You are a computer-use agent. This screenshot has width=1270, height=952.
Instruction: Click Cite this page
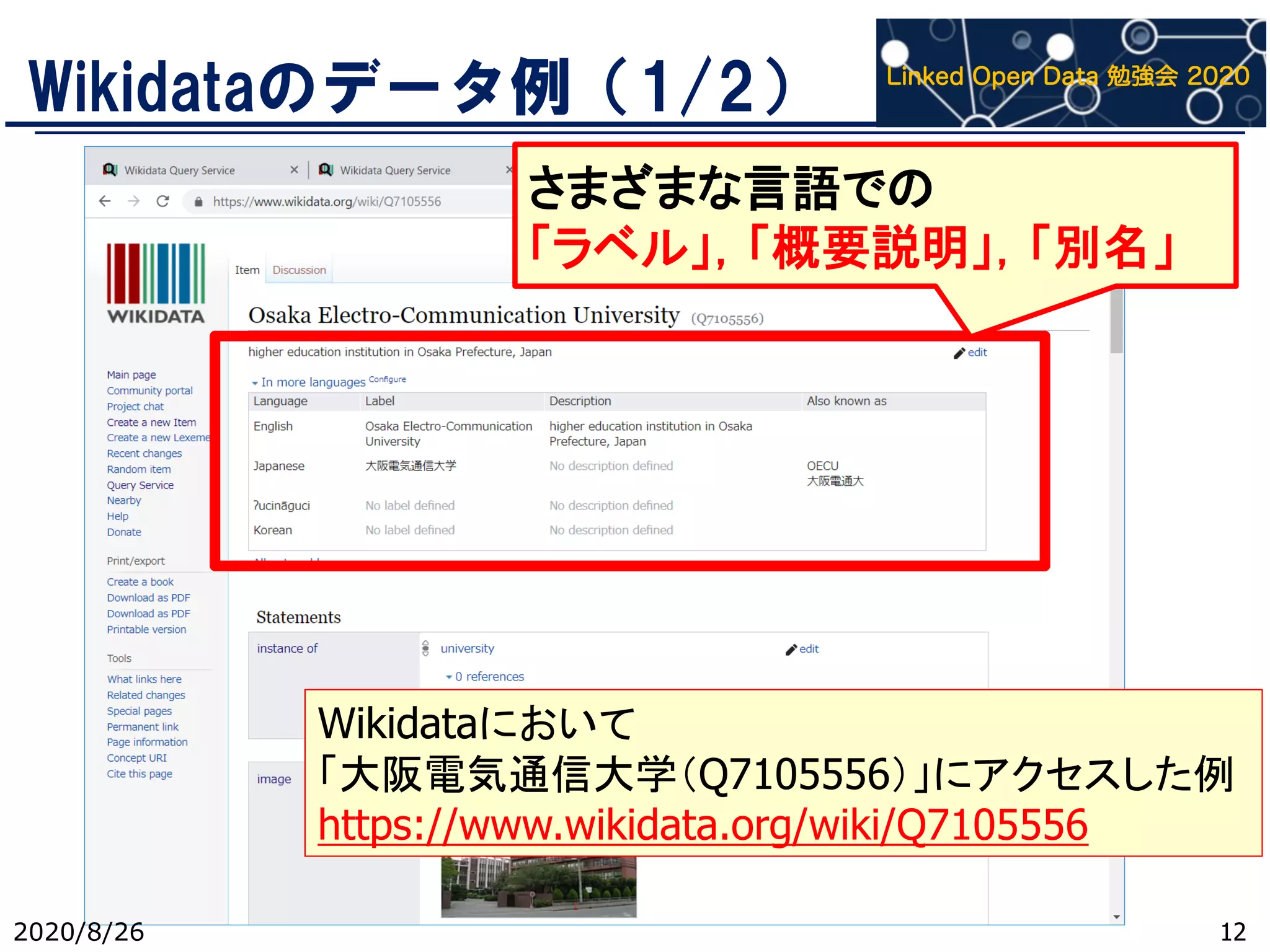[139, 774]
